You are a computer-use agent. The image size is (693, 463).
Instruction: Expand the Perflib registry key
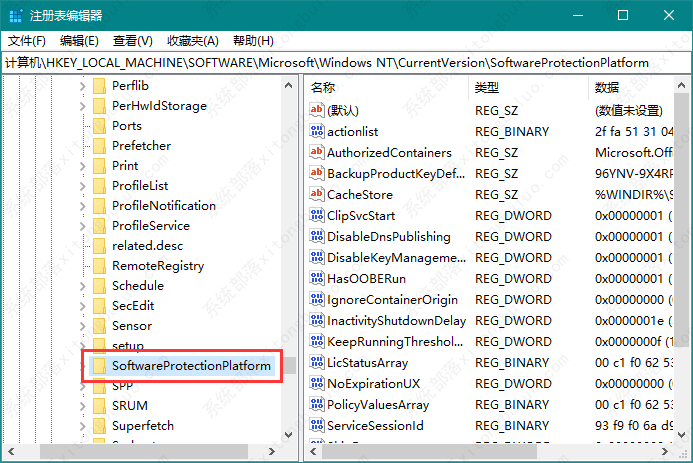[x=82, y=86]
